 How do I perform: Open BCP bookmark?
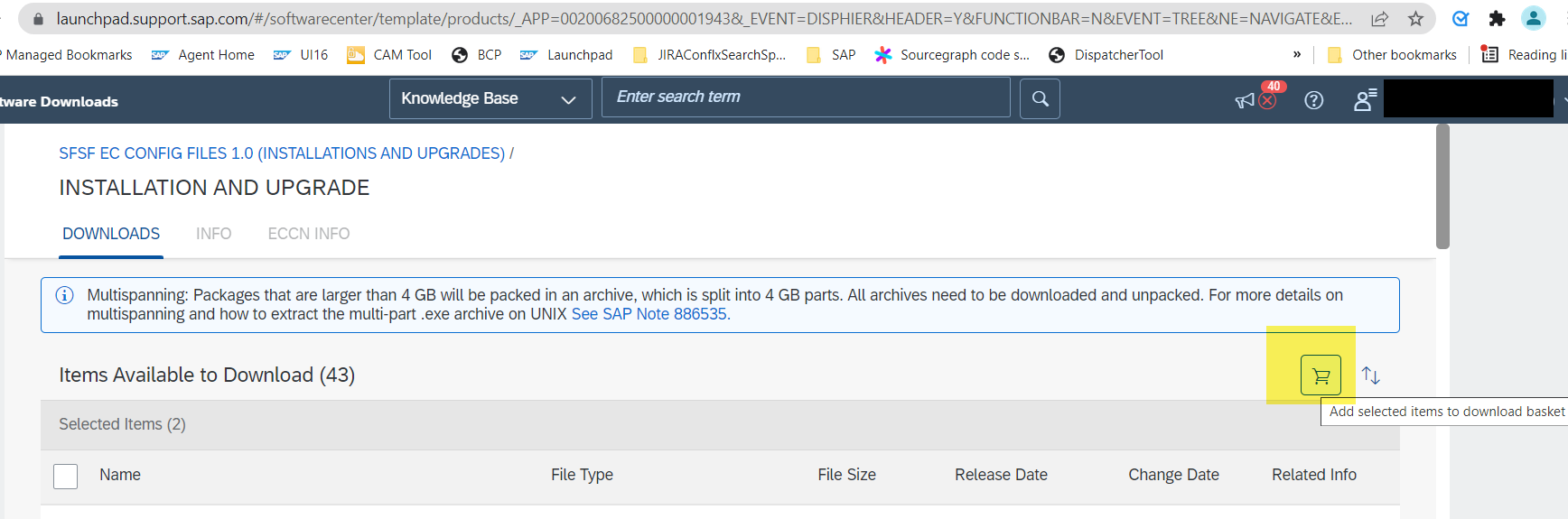[476, 55]
